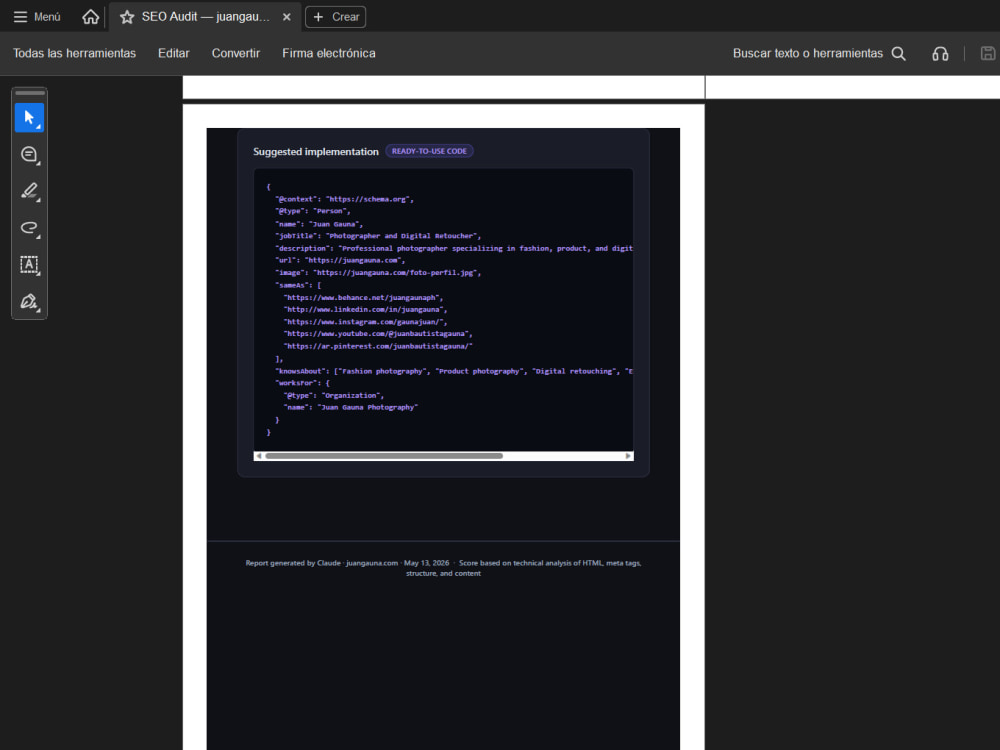Select the text box tool

29,264
